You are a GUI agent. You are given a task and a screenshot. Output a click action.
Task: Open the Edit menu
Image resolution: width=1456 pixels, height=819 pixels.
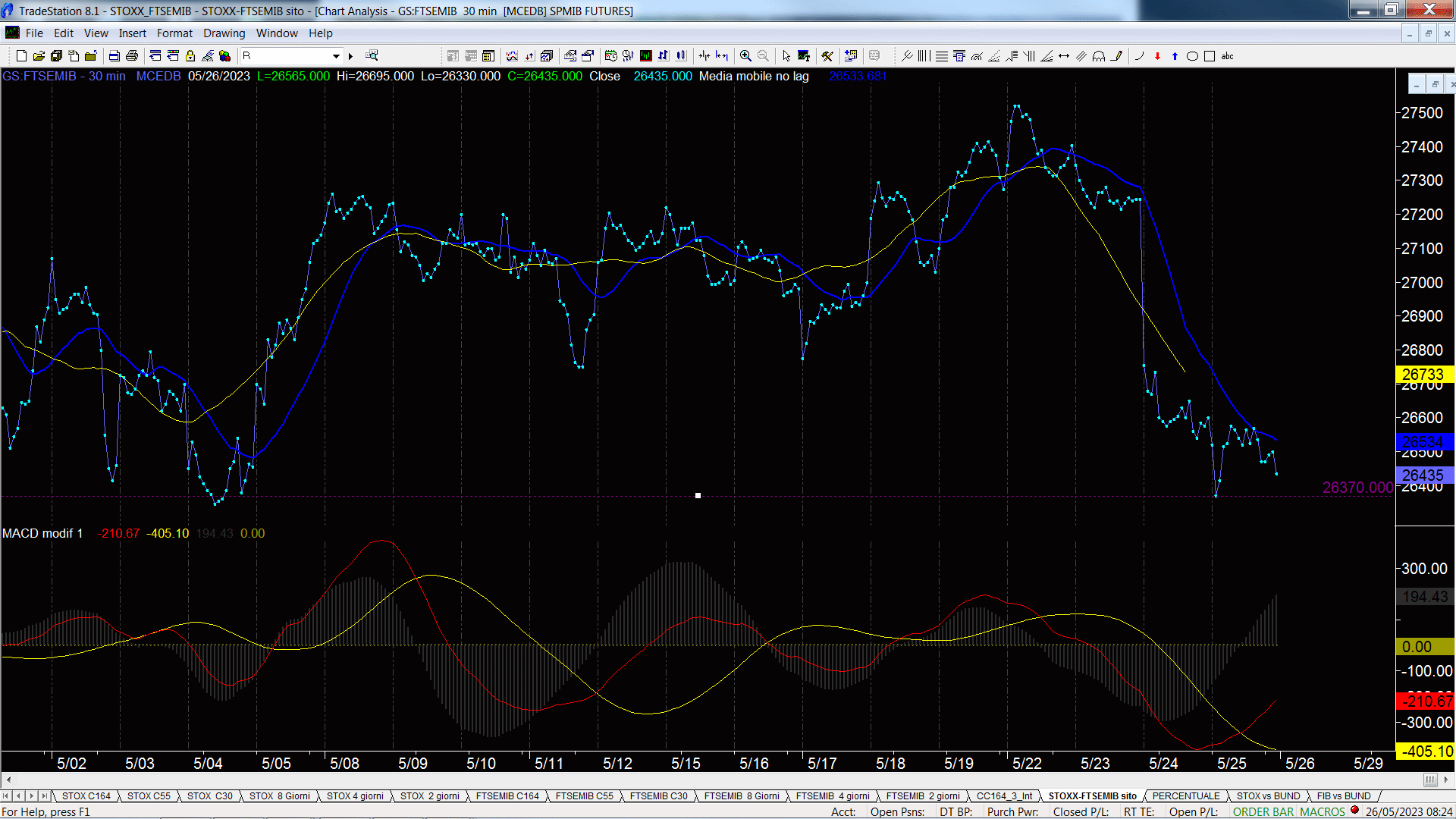(64, 33)
